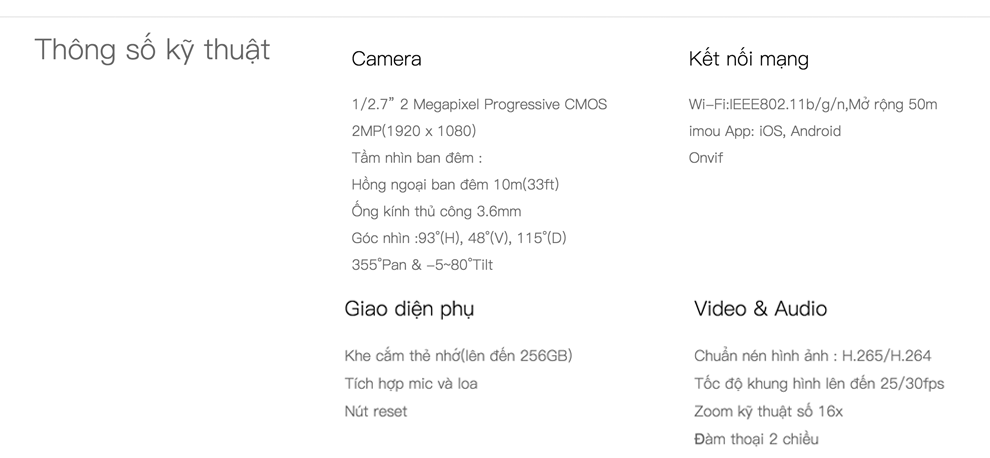Click the 'Nút reset' line
Viewport: 990px width, 458px height.
tap(376, 411)
